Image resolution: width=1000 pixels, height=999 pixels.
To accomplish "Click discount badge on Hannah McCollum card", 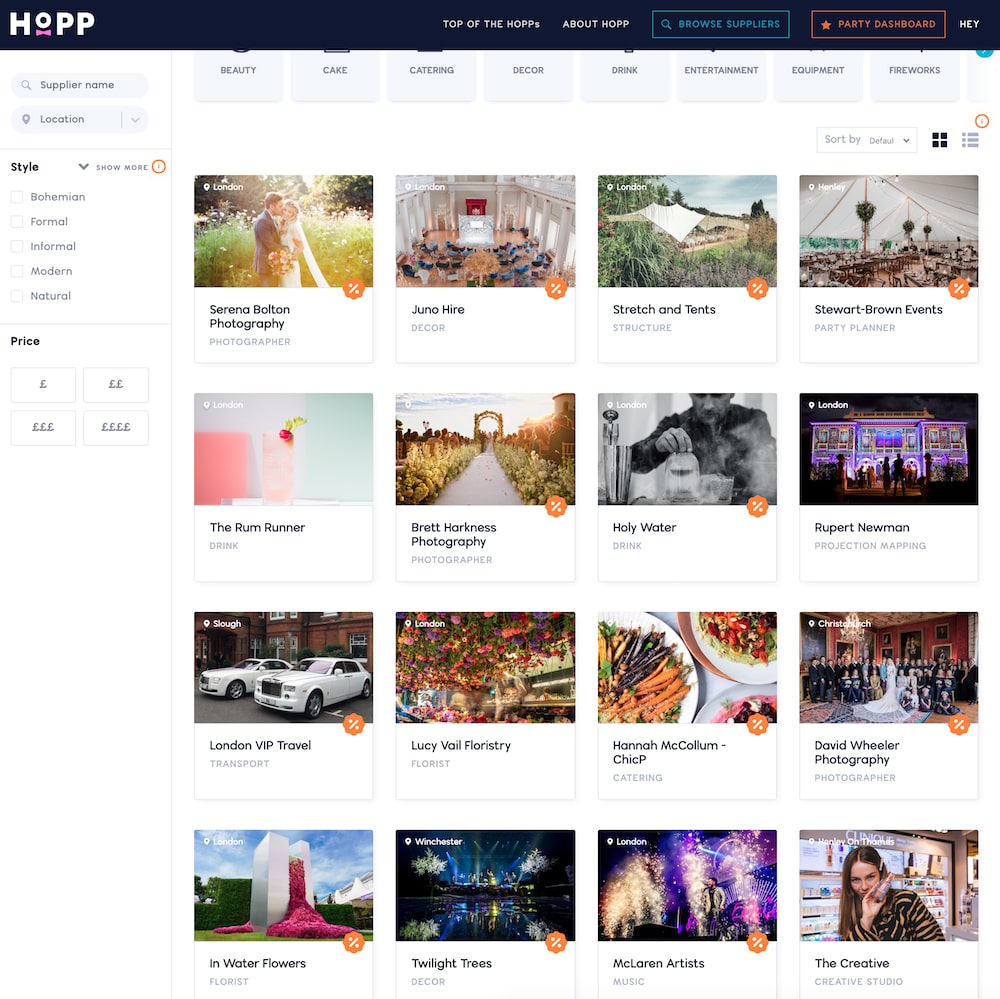I will pos(757,725).
